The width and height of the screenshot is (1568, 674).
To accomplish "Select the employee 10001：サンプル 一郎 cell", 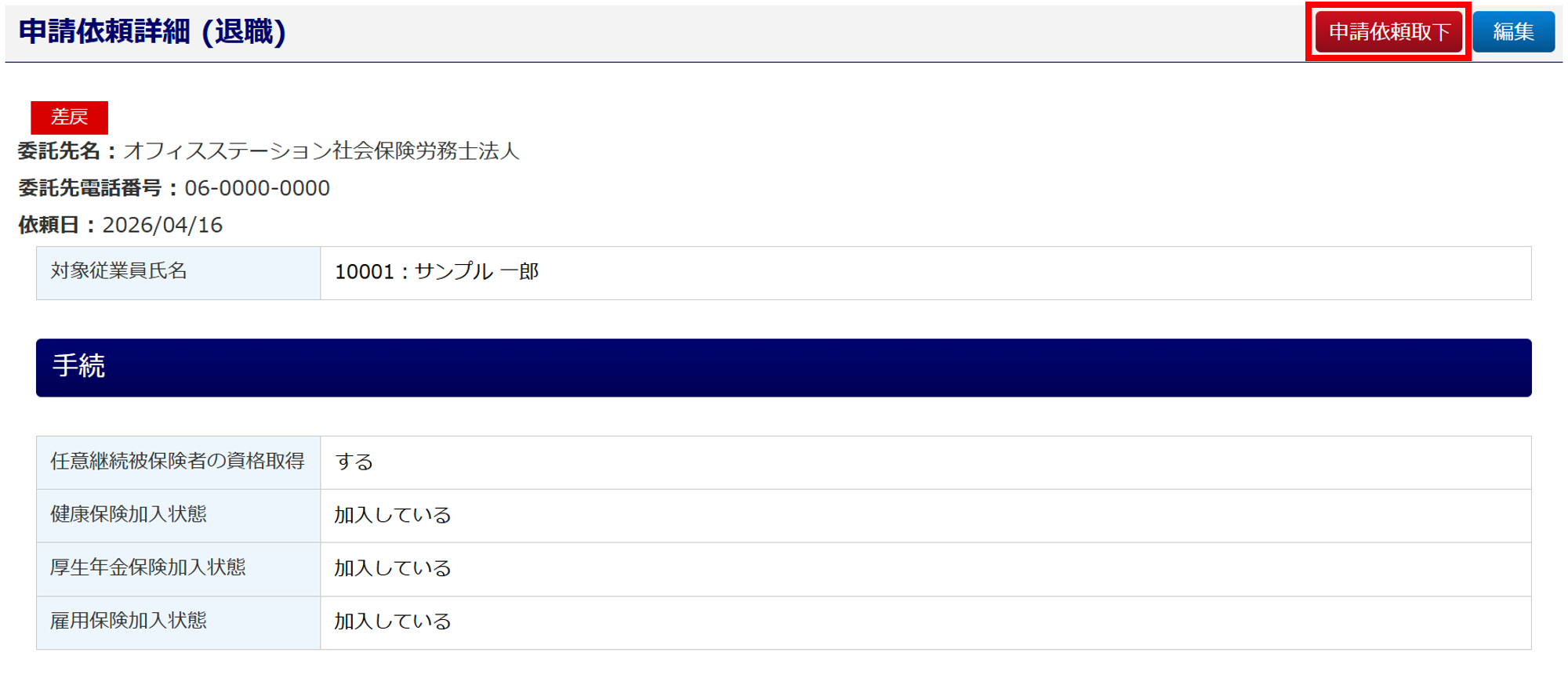I will [437, 272].
